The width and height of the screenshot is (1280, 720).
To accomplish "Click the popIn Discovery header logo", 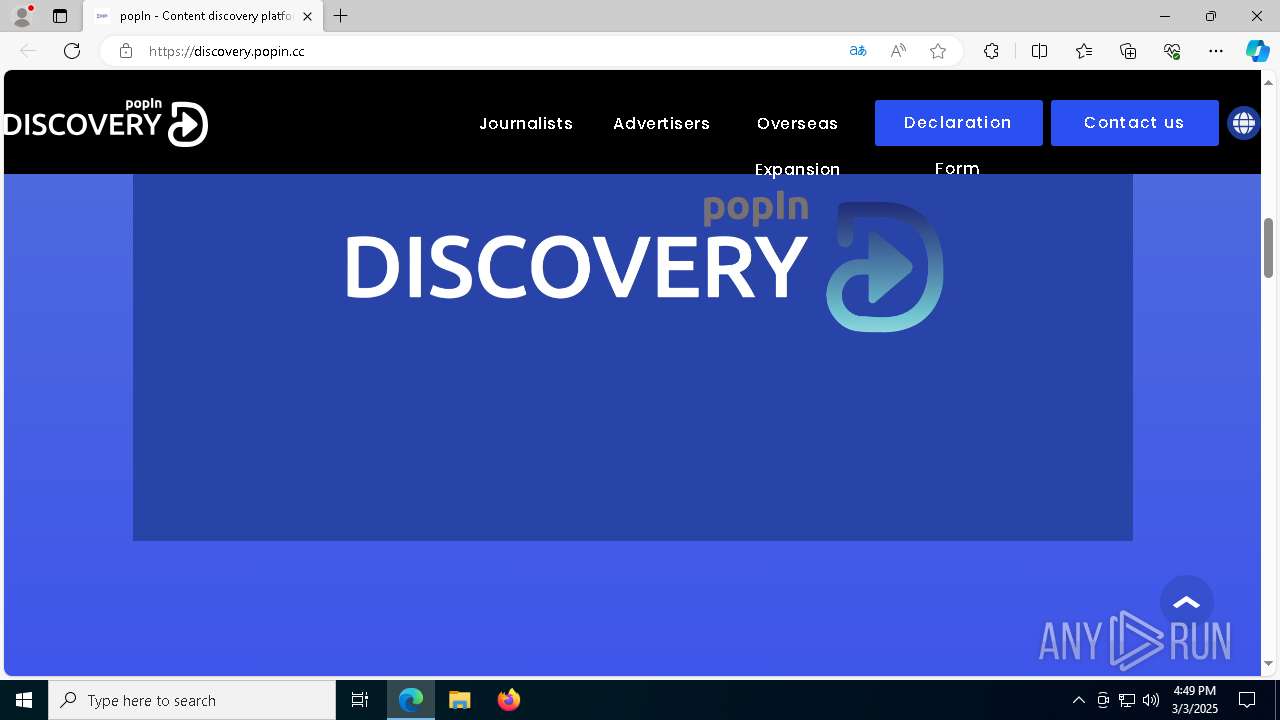I will tap(106, 123).
